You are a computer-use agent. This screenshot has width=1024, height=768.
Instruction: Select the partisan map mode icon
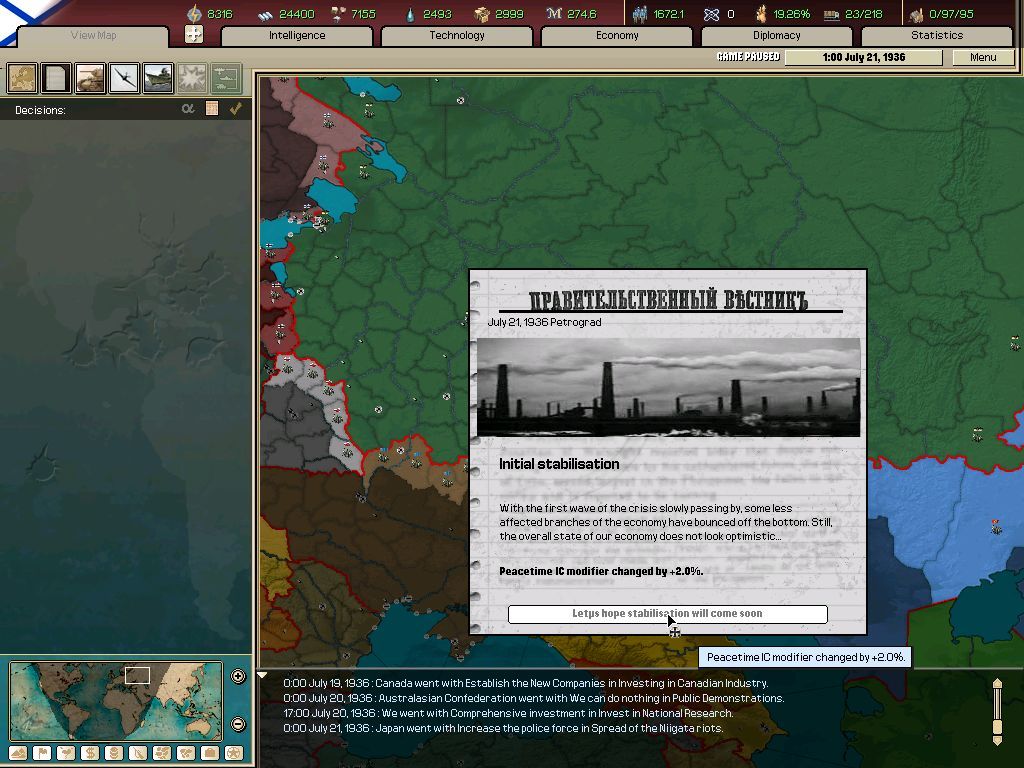162,753
